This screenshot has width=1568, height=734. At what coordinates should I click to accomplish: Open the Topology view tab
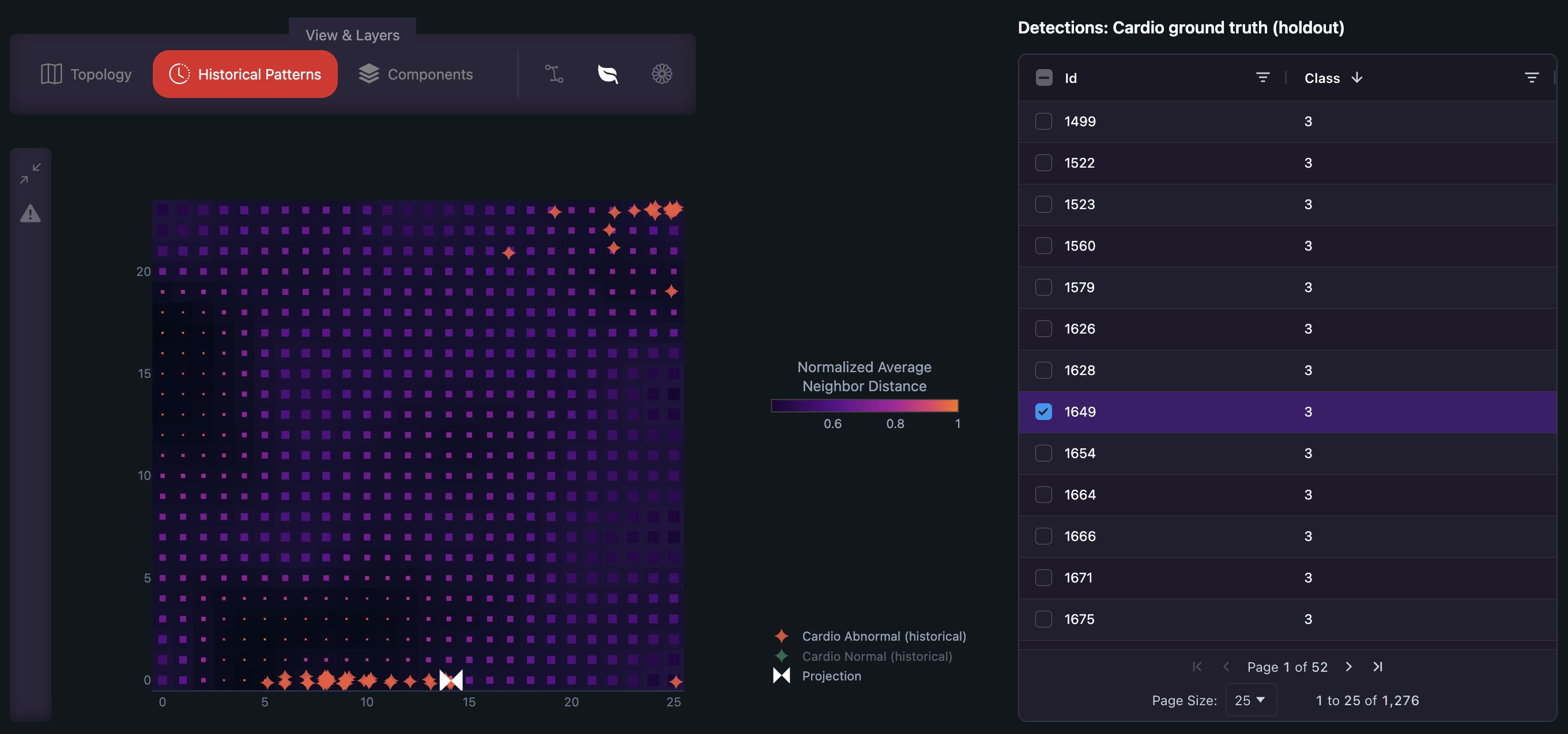tap(86, 74)
